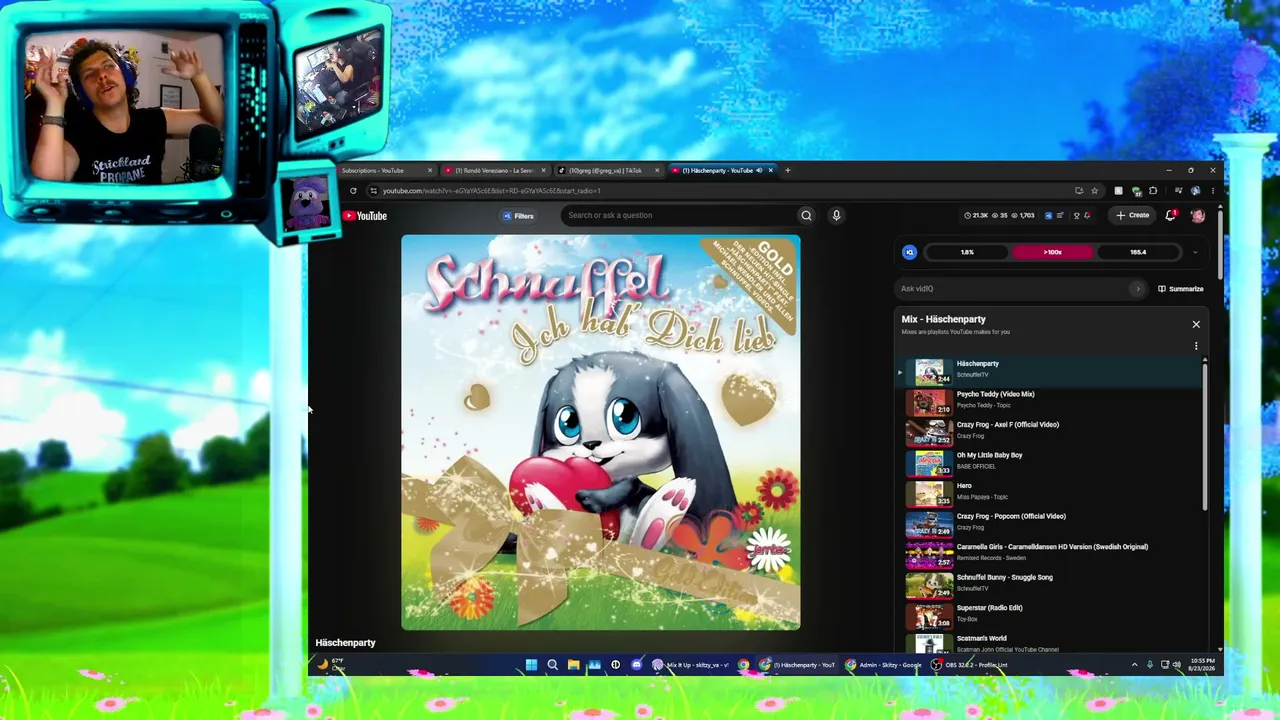Click the Häschenparty video title below the player
The image size is (1280, 720).
pos(345,643)
